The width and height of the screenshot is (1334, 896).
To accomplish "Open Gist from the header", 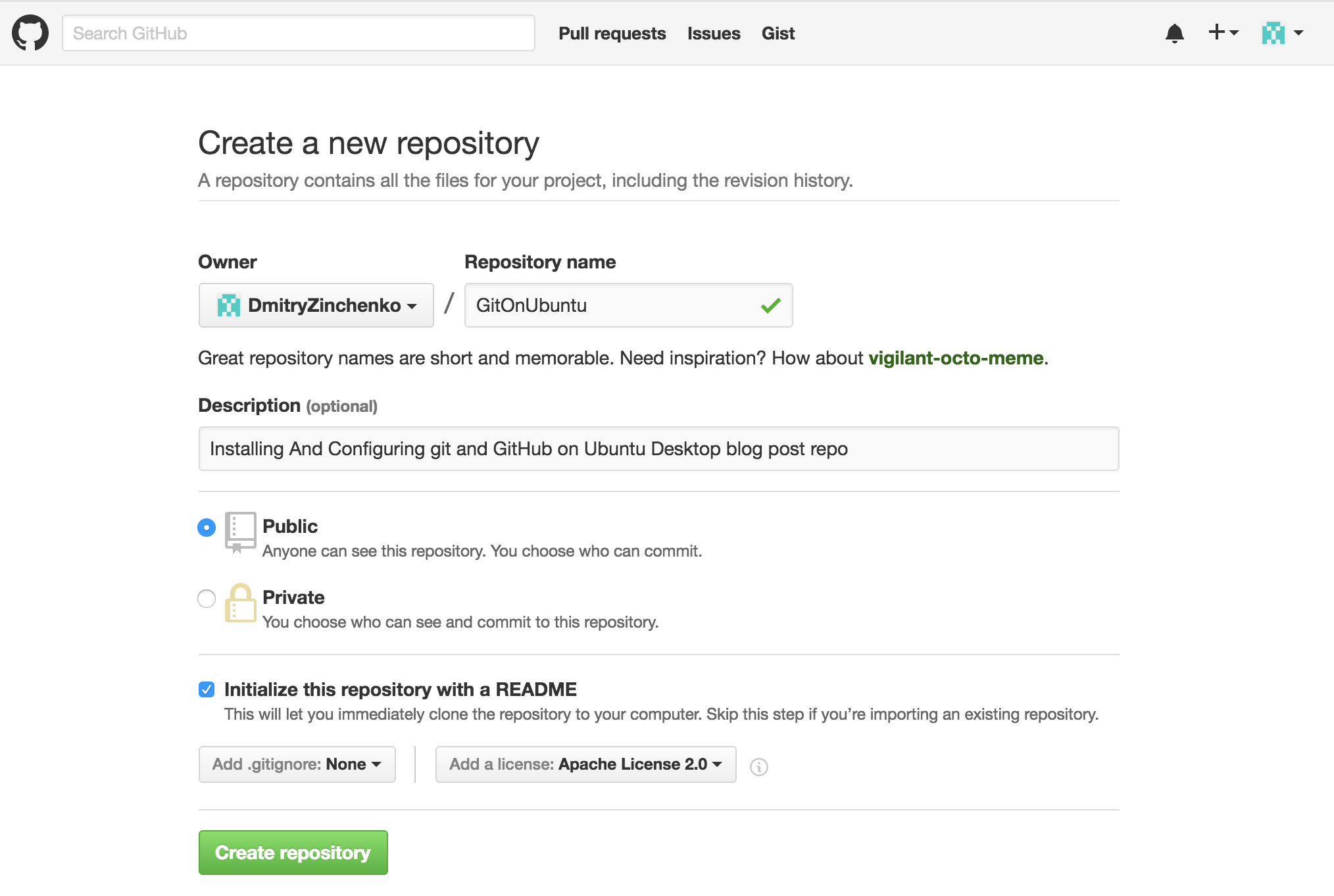I will coord(778,34).
